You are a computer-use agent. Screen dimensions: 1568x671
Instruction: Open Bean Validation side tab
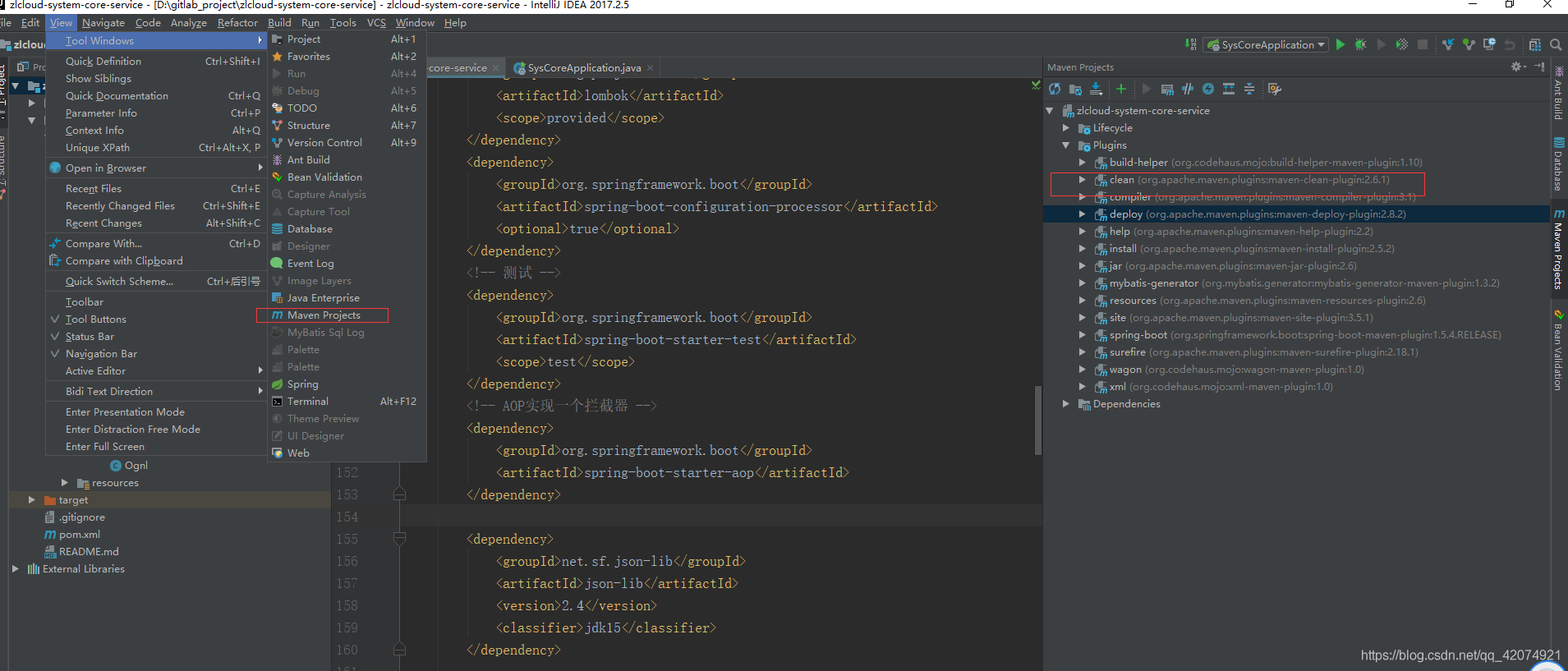[1558, 350]
